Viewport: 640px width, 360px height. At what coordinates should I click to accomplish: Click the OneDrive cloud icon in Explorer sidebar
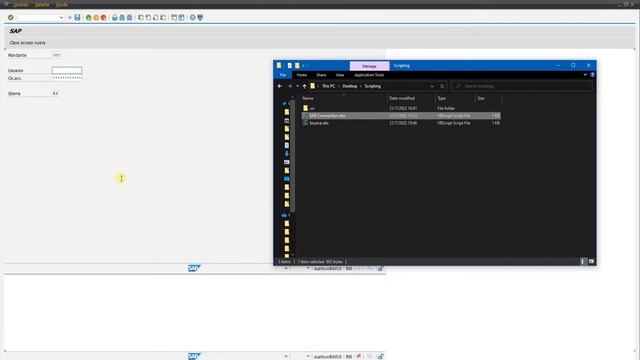(x=284, y=215)
